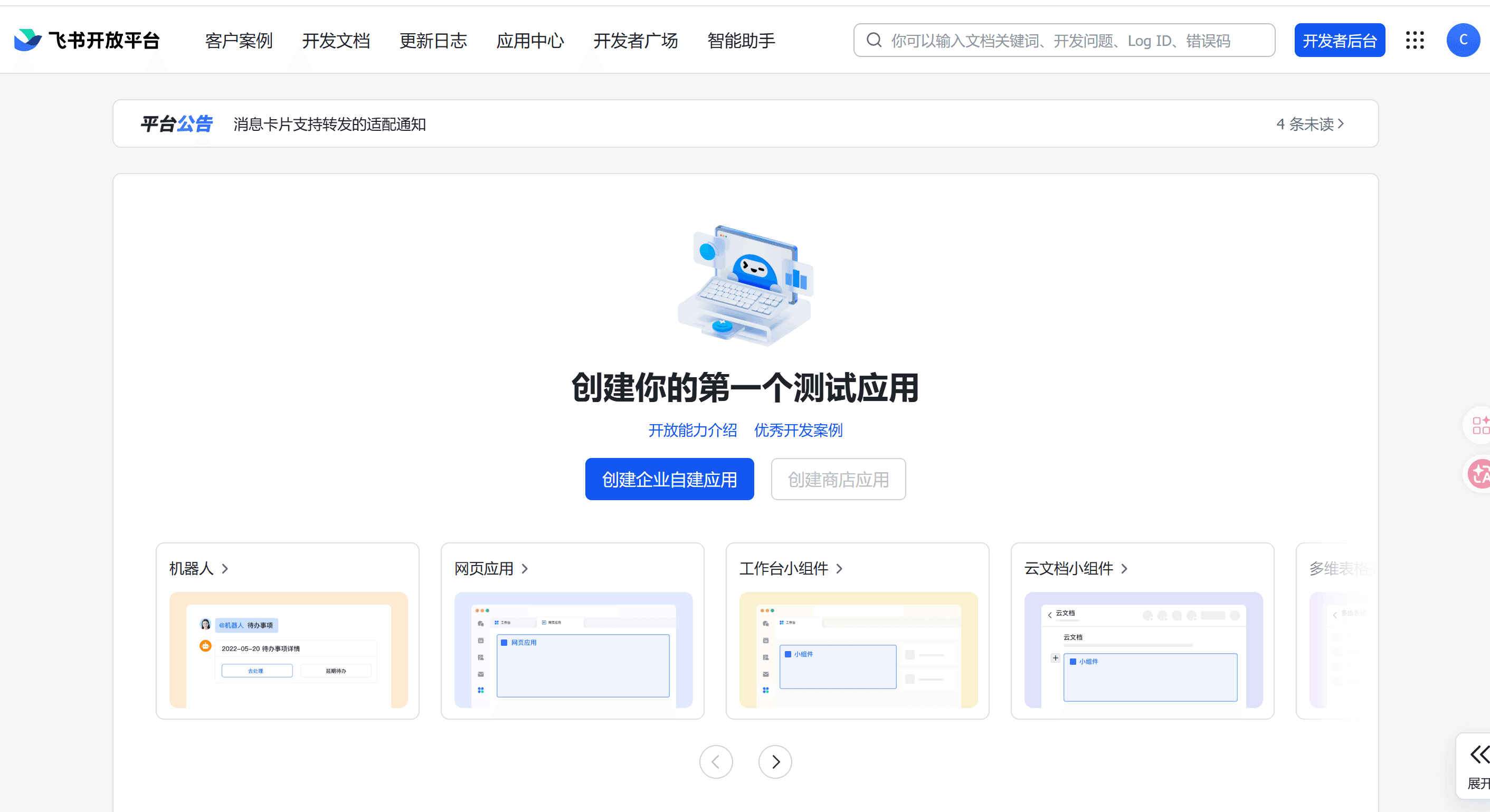Open 应用中心 menu item

(530, 41)
